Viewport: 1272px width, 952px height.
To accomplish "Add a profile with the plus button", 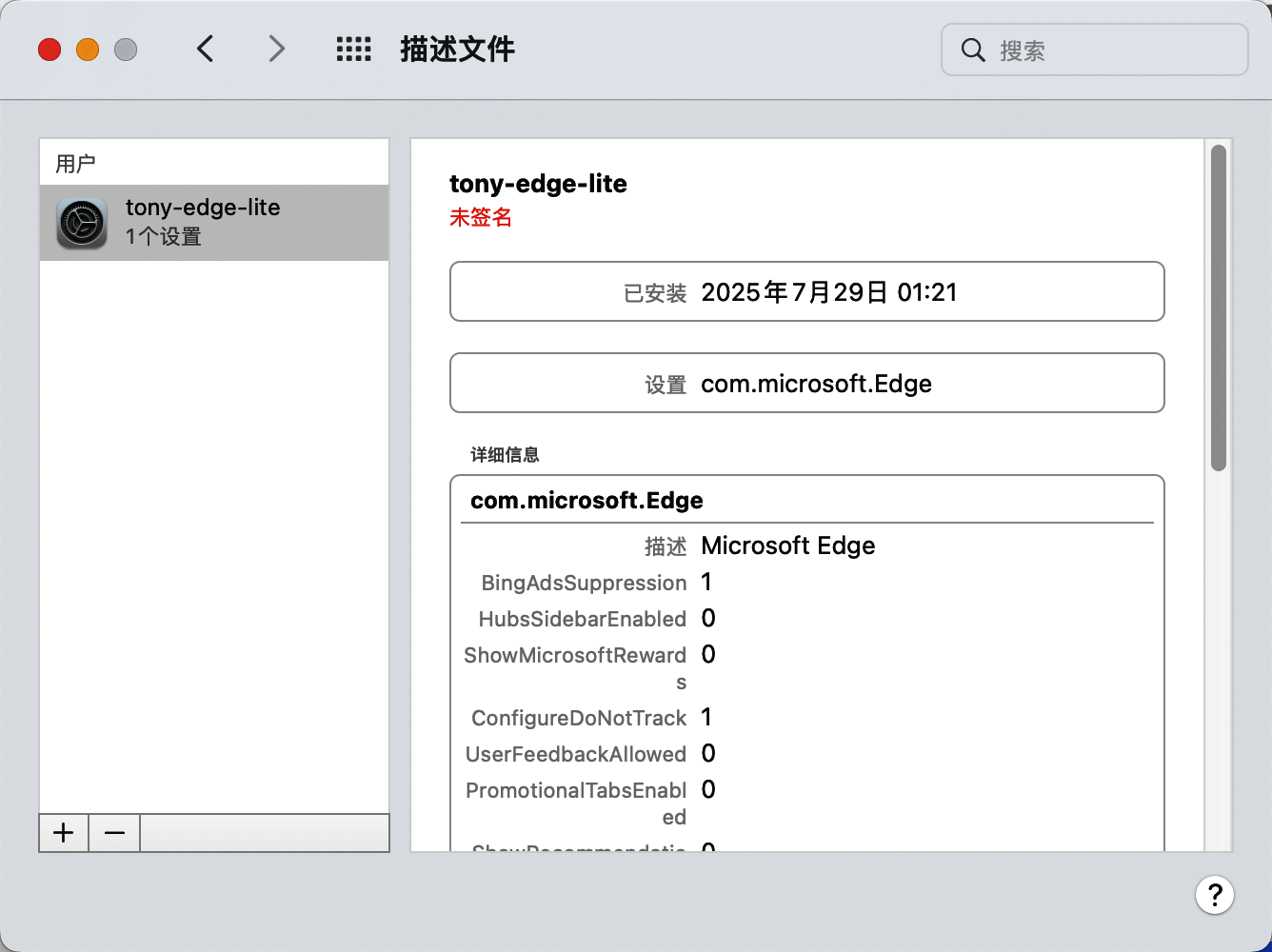I will click(x=64, y=833).
